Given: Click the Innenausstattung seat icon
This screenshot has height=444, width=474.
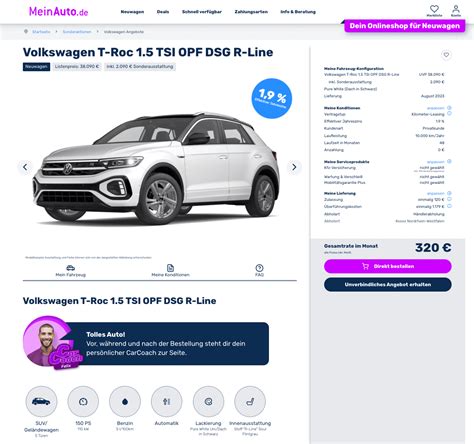Looking at the screenshot, I should pos(250,402).
